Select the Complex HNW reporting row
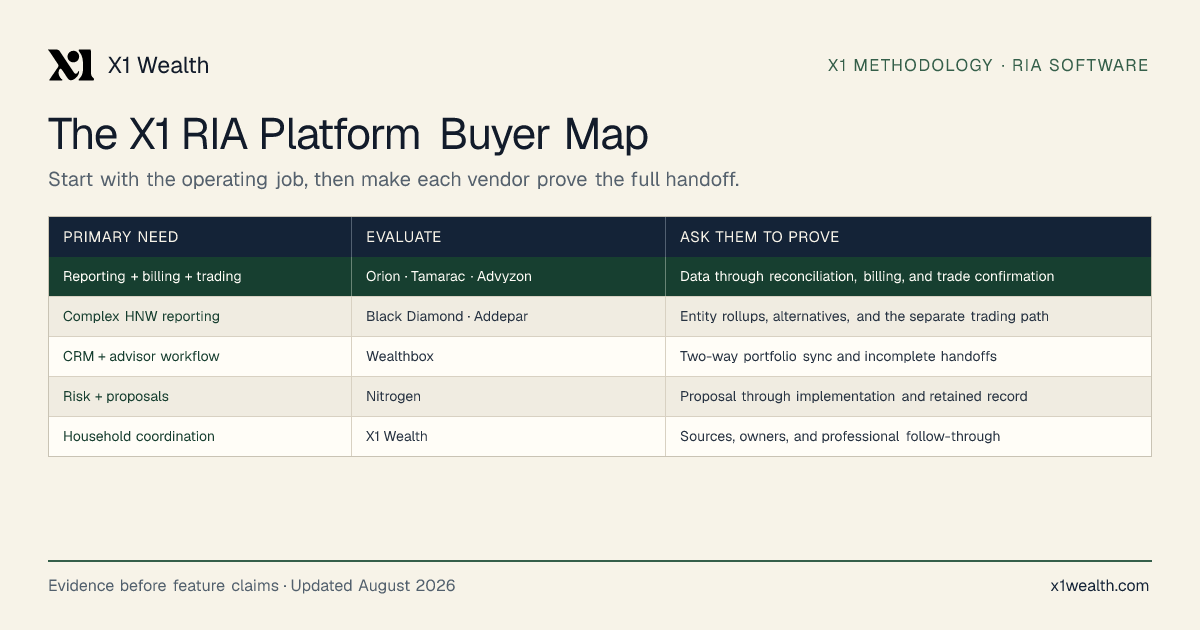 click(x=600, y=316)
